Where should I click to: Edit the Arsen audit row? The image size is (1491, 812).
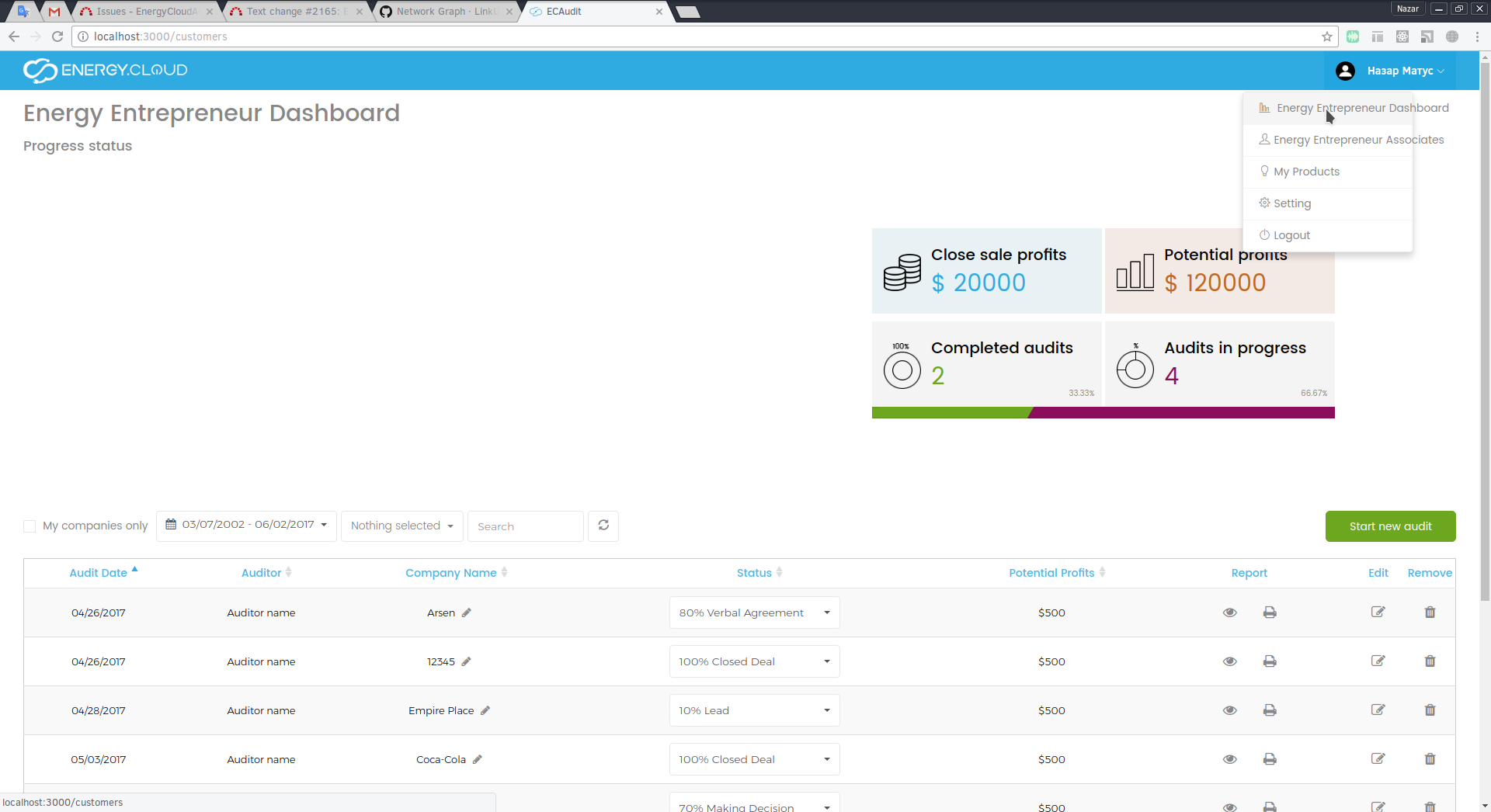(x=1378, y=612)
